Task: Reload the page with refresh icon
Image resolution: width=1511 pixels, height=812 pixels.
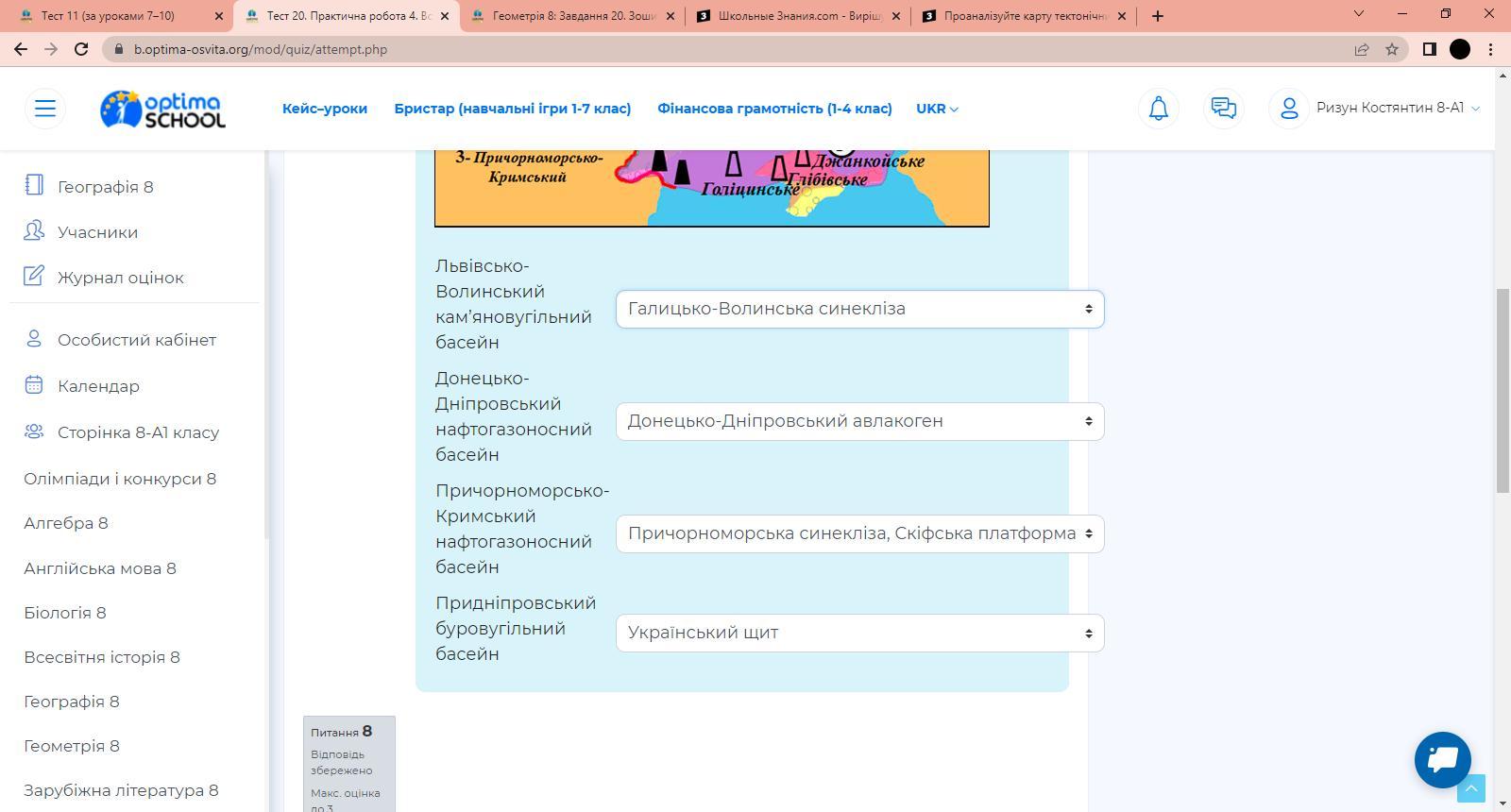Action: 81,49
